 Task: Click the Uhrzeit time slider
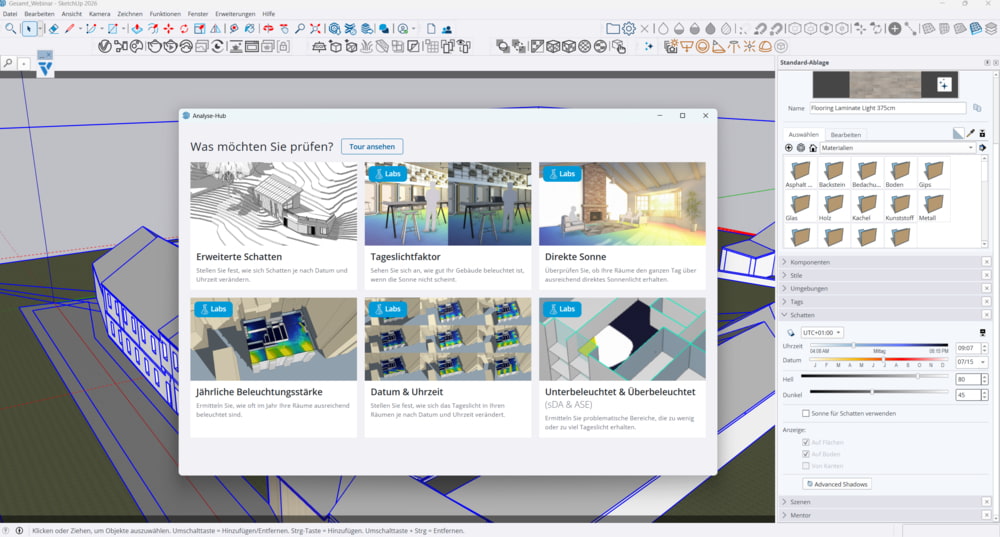(x=879, y=346)
